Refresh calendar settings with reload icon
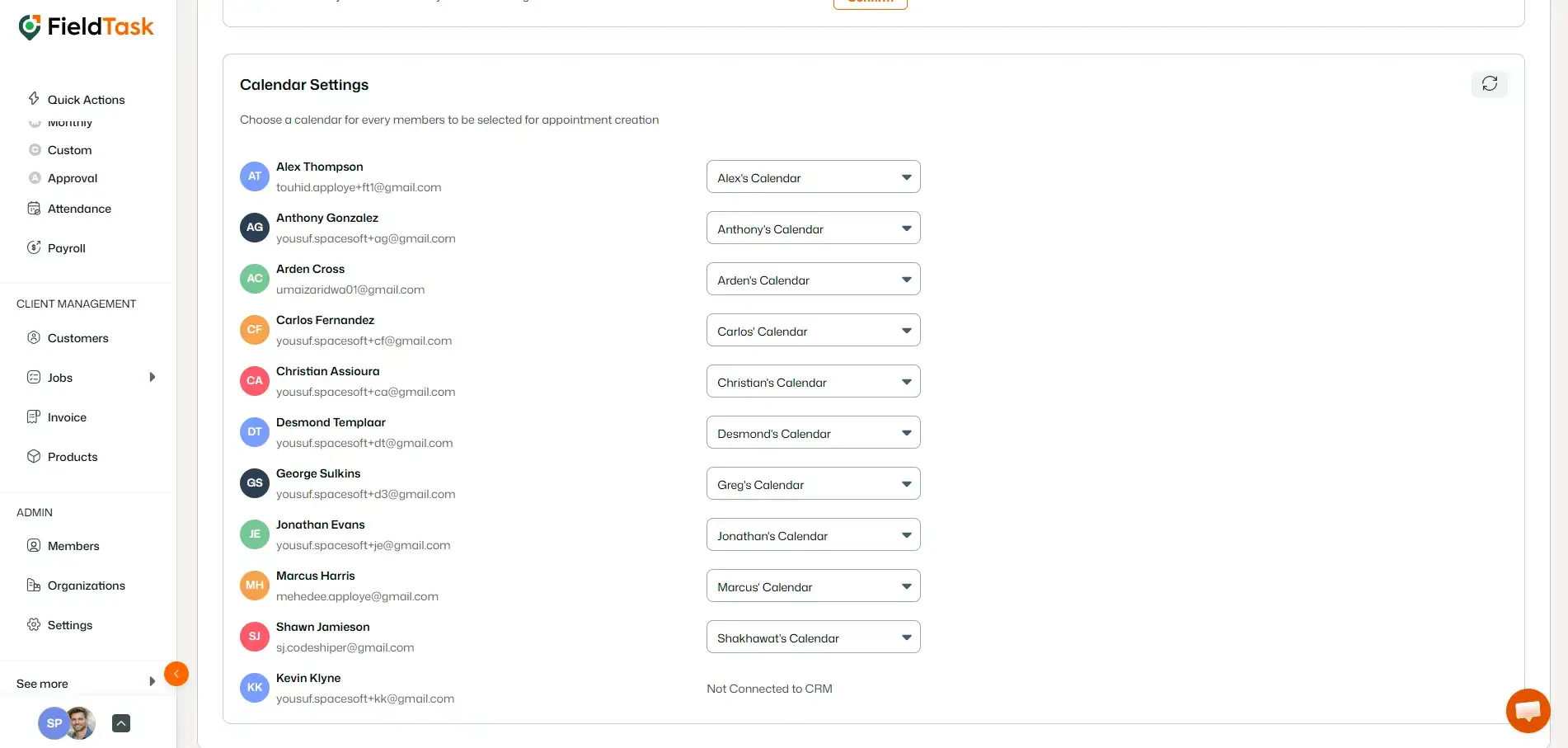 (1490, 83)
